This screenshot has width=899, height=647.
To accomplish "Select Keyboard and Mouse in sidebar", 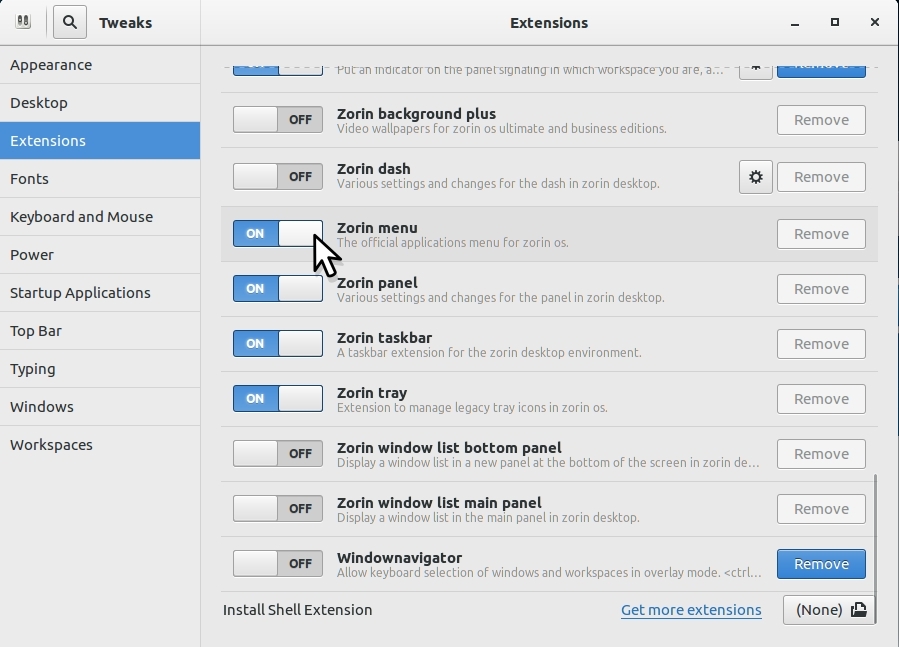I will [x=81, y=217].
